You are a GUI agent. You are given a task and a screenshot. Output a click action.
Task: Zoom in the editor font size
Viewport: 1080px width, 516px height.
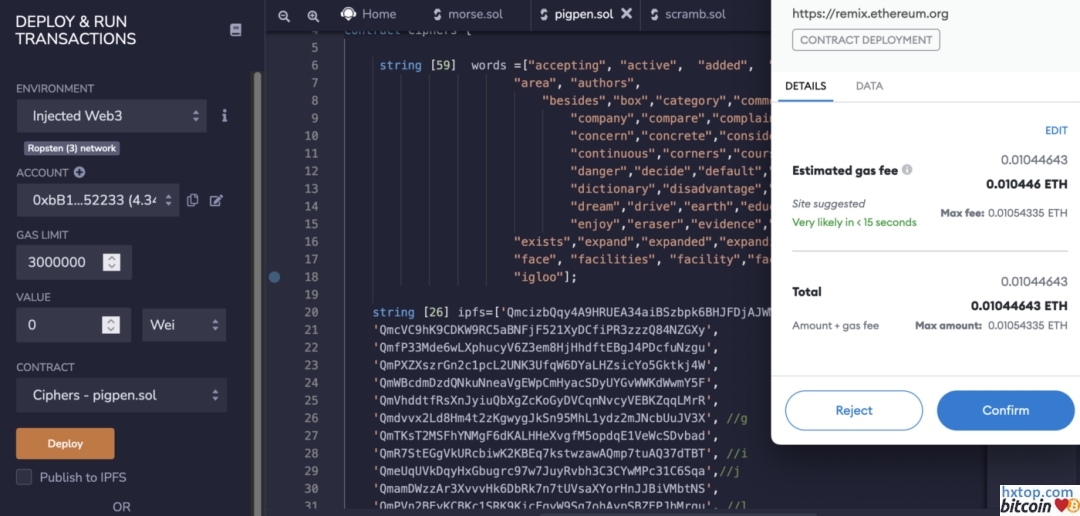(313, 15)
